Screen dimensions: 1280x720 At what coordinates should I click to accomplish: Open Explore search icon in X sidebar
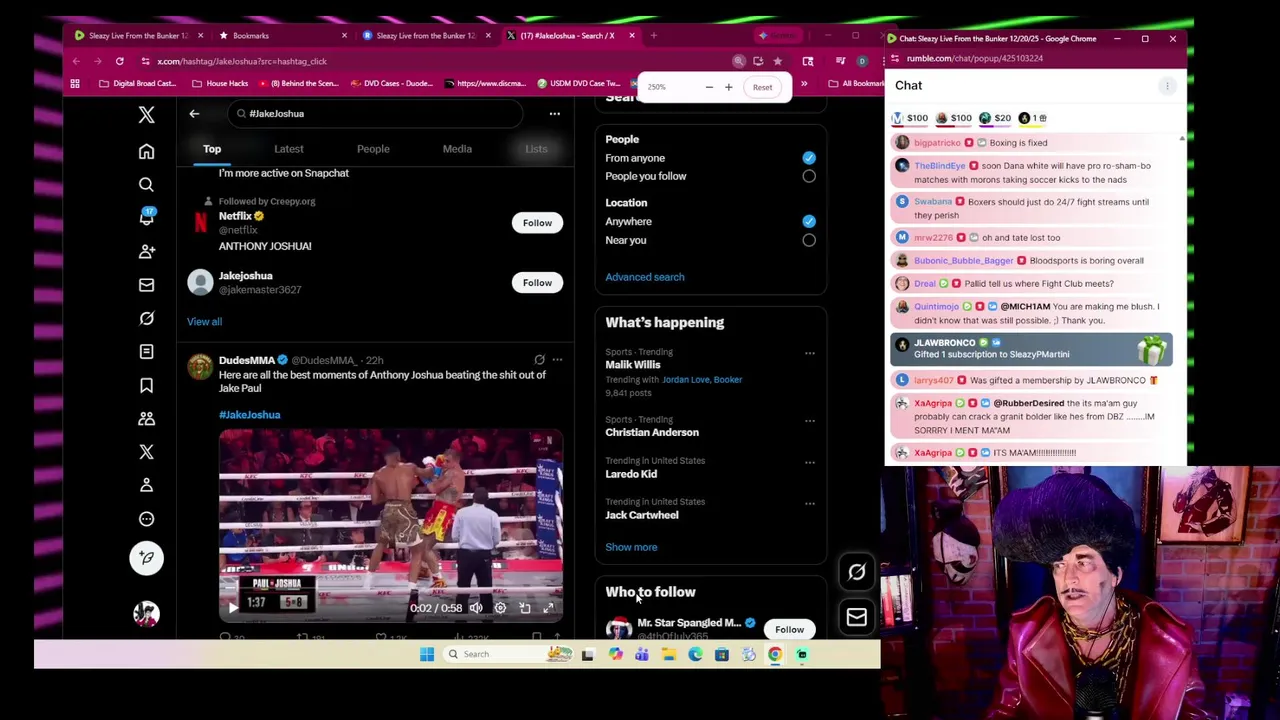[146, 184]
